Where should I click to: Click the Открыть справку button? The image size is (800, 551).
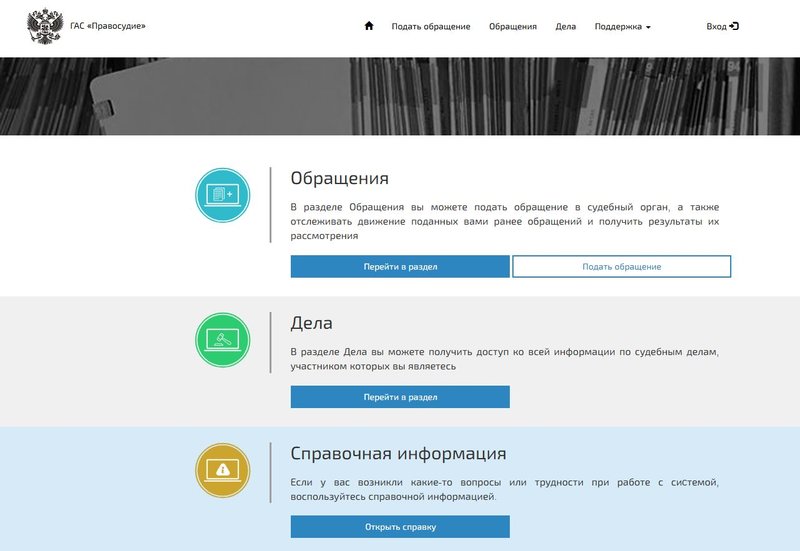(x=400, y=527)
